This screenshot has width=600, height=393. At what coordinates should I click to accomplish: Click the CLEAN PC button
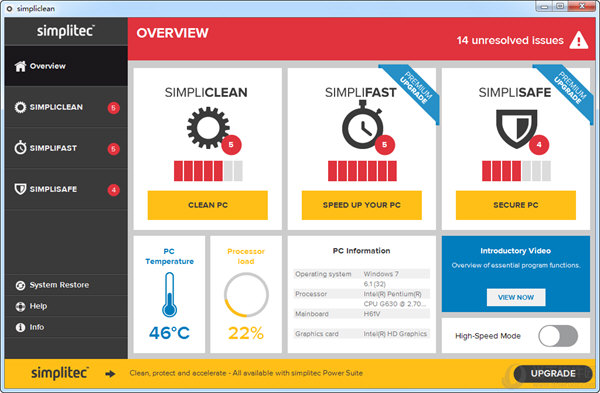208,205
